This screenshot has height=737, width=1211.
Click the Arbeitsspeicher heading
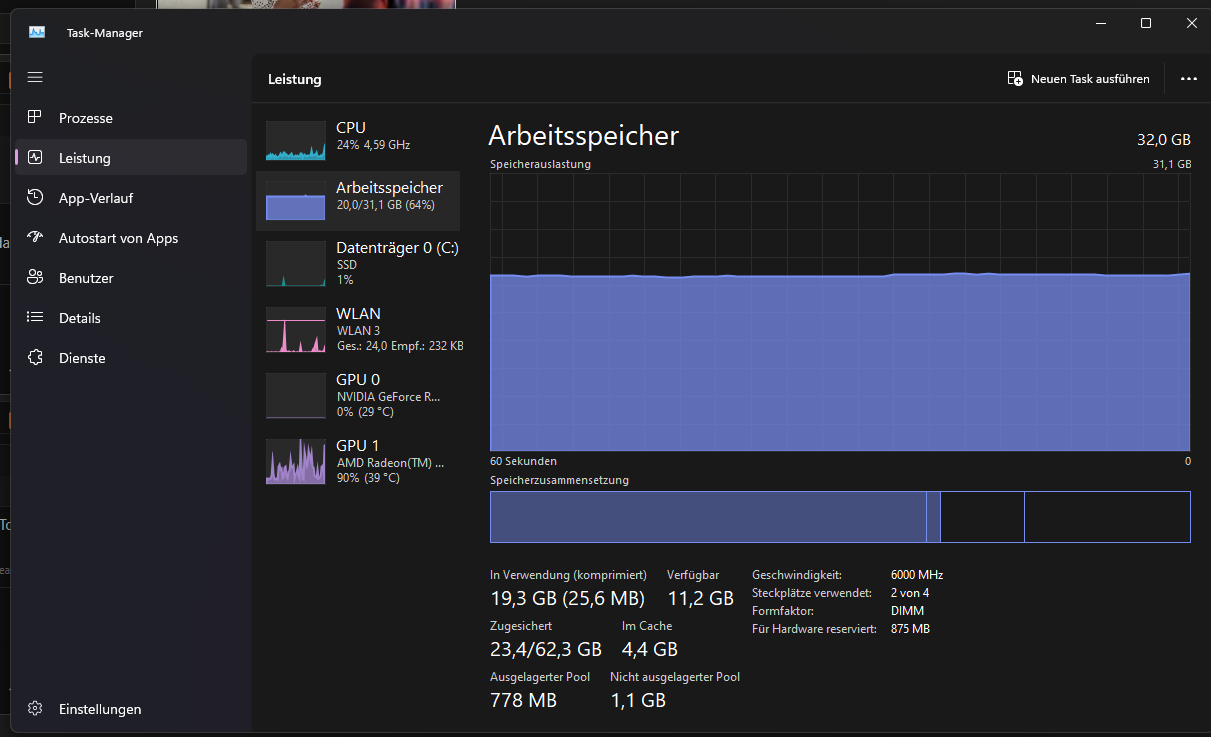584,135
